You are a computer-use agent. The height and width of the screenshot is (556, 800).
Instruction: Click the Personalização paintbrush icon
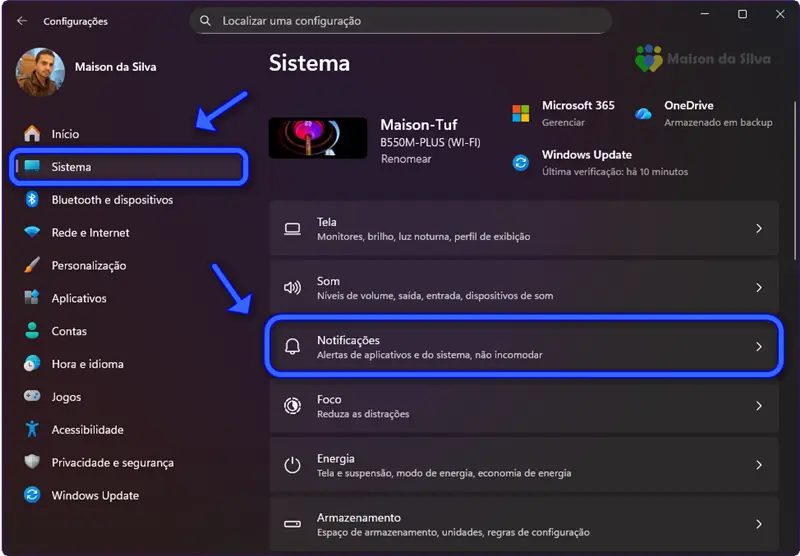(x=32, y=266)
